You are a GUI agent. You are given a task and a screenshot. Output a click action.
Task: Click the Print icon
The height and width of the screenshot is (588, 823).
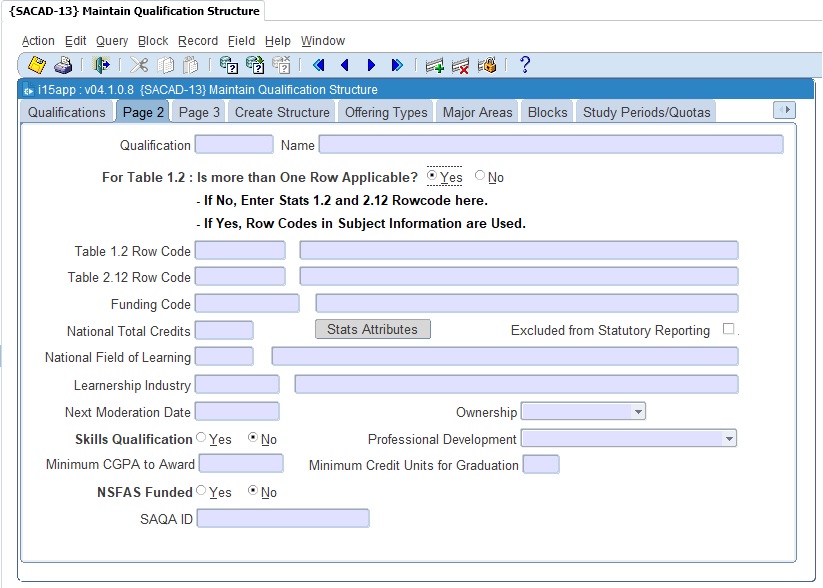coord(63,66)
